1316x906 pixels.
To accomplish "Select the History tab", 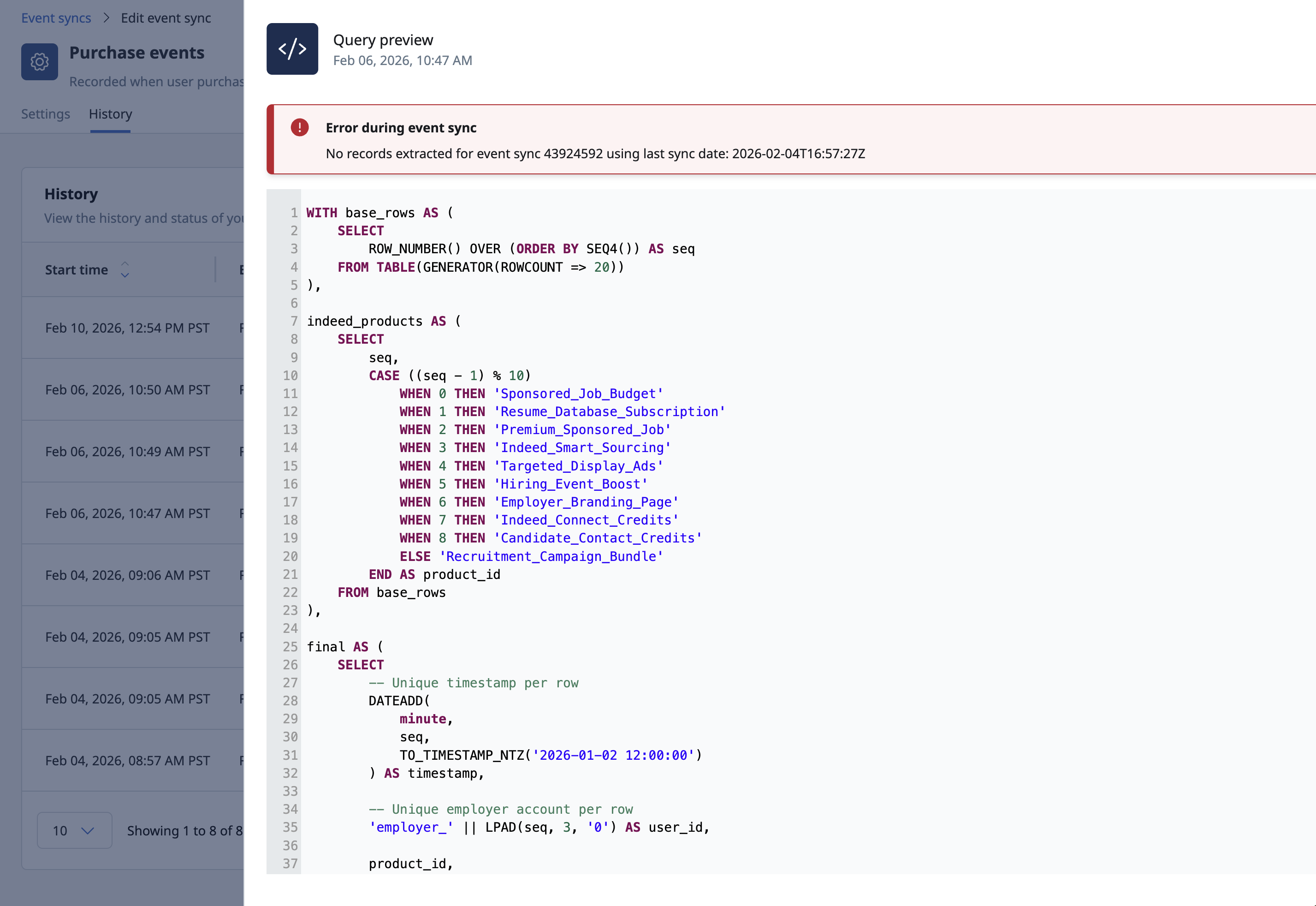I will (111, 114).
